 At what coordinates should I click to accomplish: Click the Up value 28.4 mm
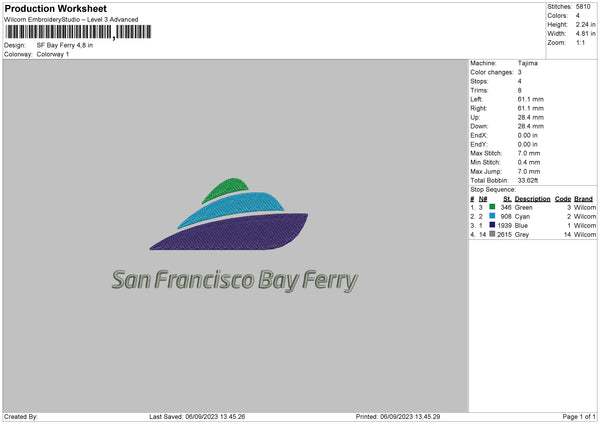[x=530, y=117]
